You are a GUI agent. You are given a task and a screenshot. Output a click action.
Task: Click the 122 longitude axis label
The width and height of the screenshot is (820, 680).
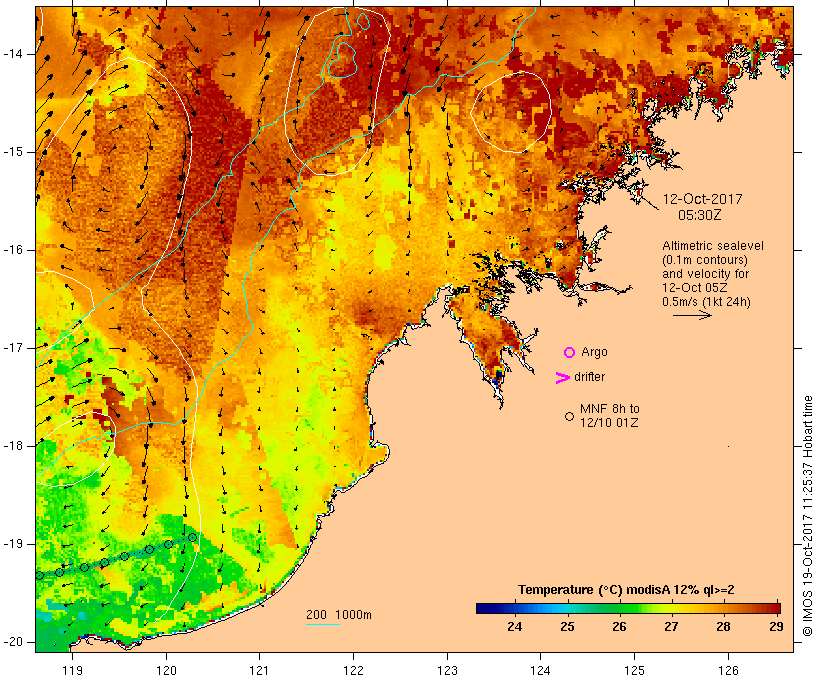tap(353, 671)
